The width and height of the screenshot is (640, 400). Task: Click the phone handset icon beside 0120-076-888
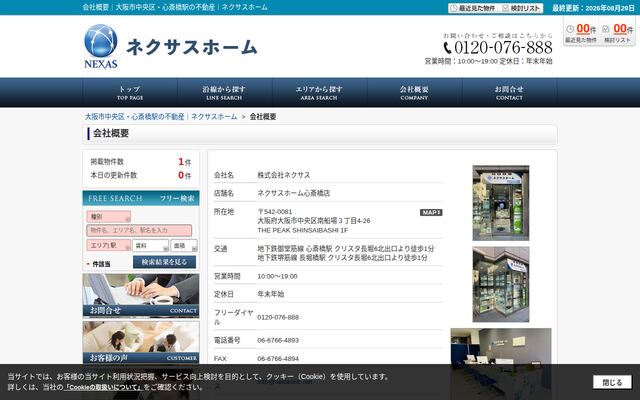(x=448, y=48)
